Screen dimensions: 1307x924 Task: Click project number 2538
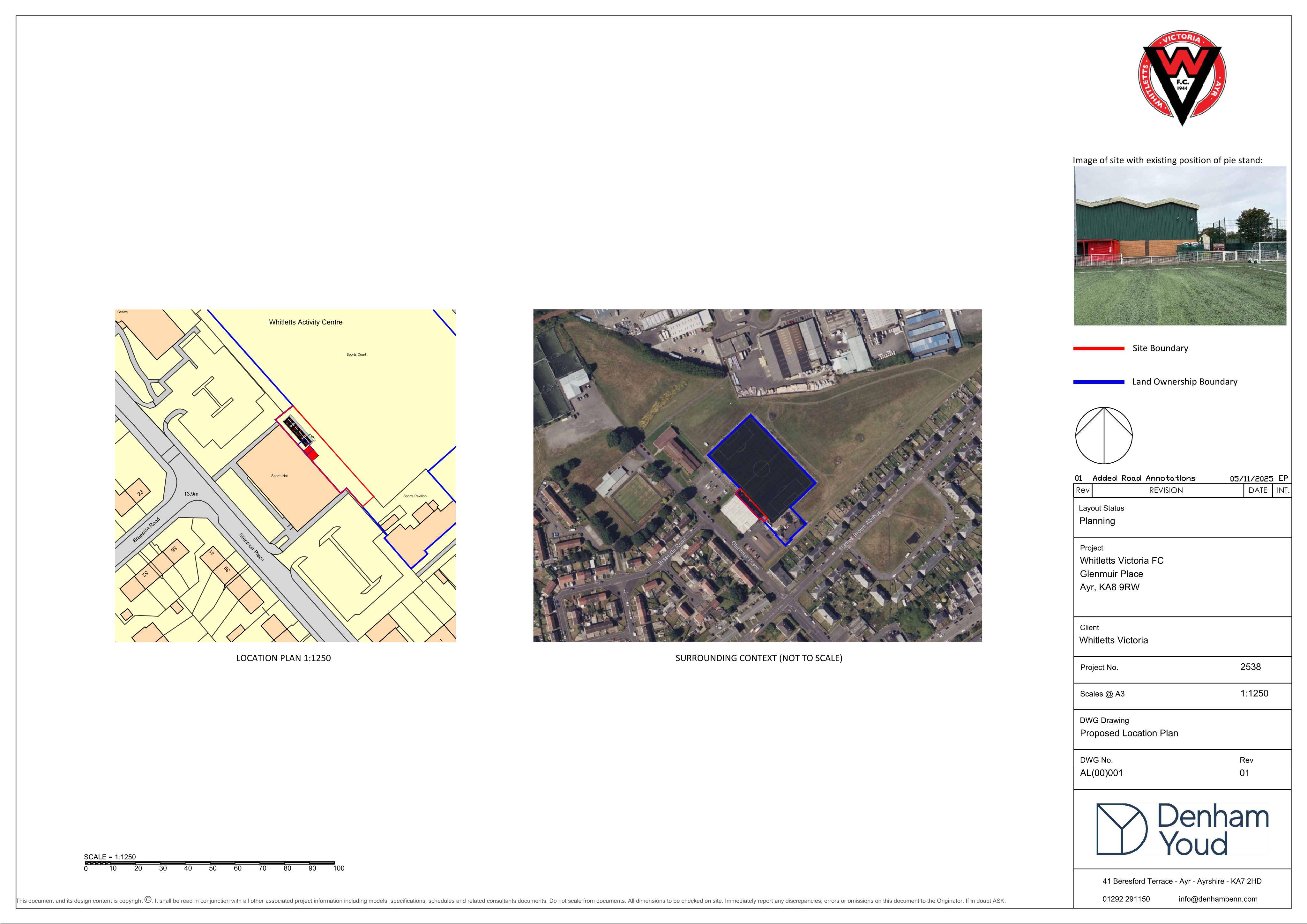coord(1250,667)
